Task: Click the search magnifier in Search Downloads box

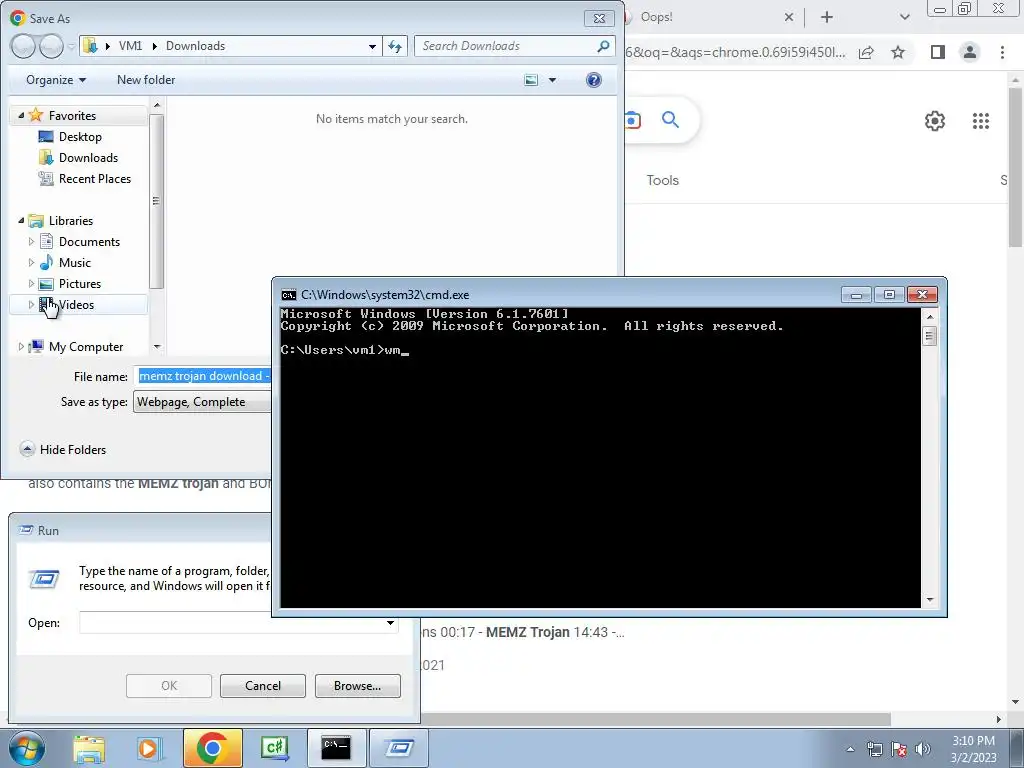Action: (603, 46)
